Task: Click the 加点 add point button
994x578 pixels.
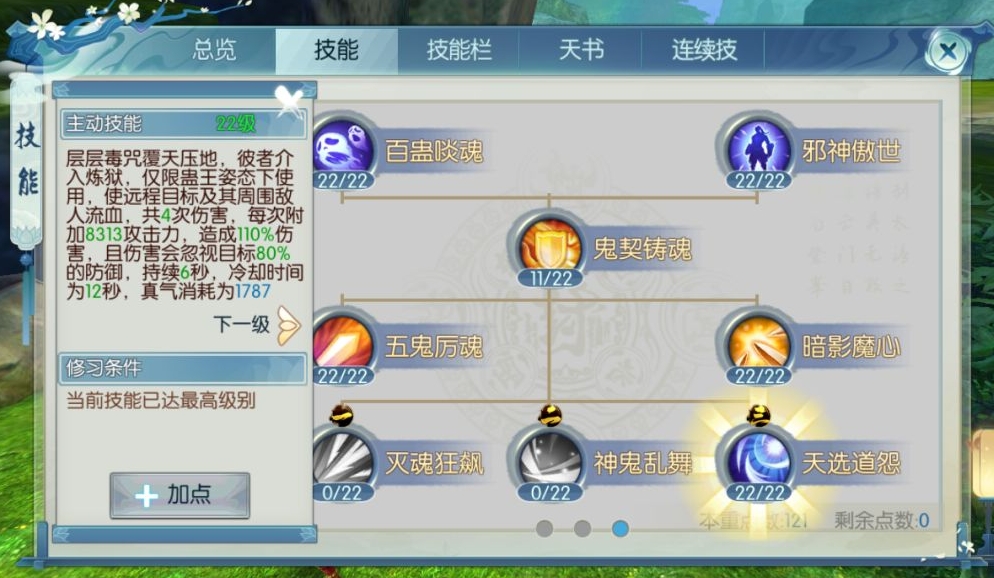Action: click(x=180, y=495)
